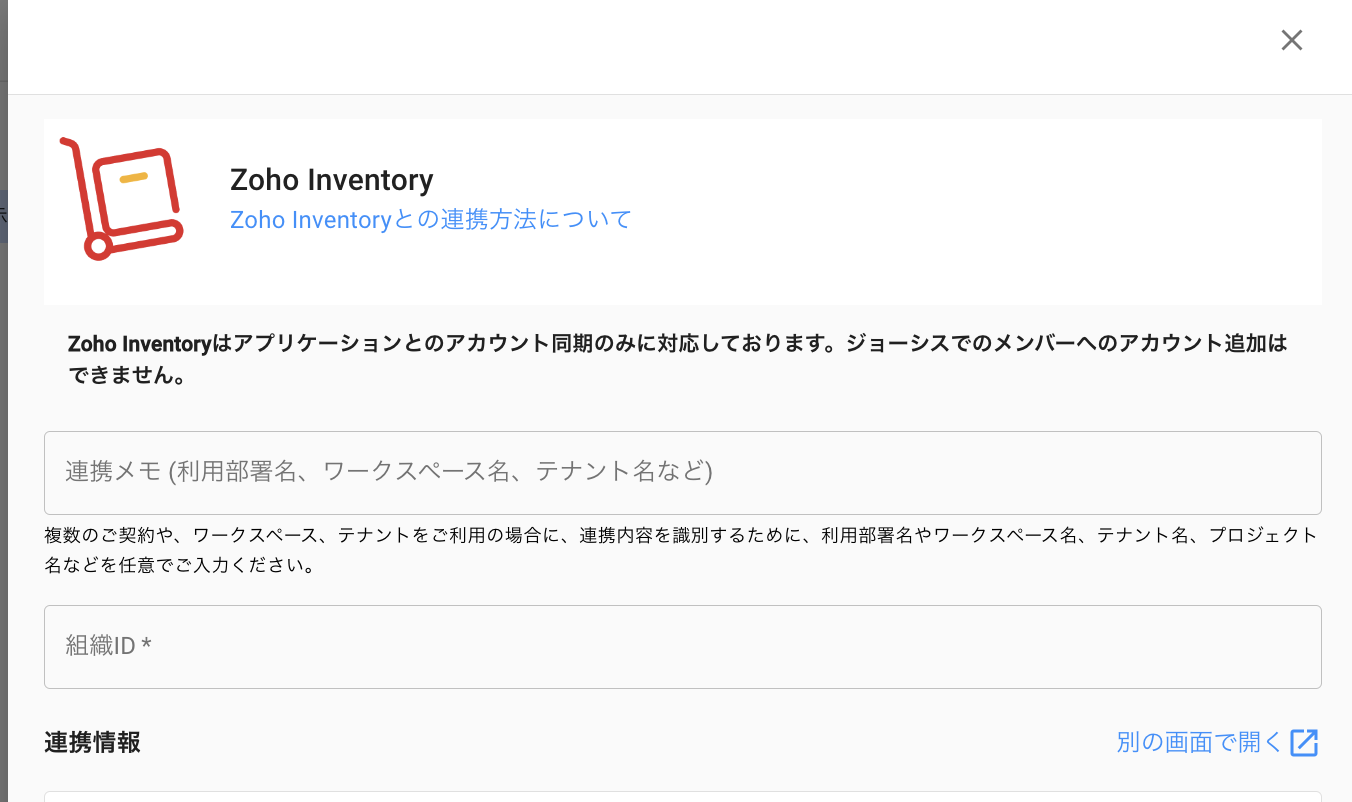Click the red hand-cart Zoho Inventory logo
Image resolution: width=1352 pixels, height=802 pixels.
point(121,199)
